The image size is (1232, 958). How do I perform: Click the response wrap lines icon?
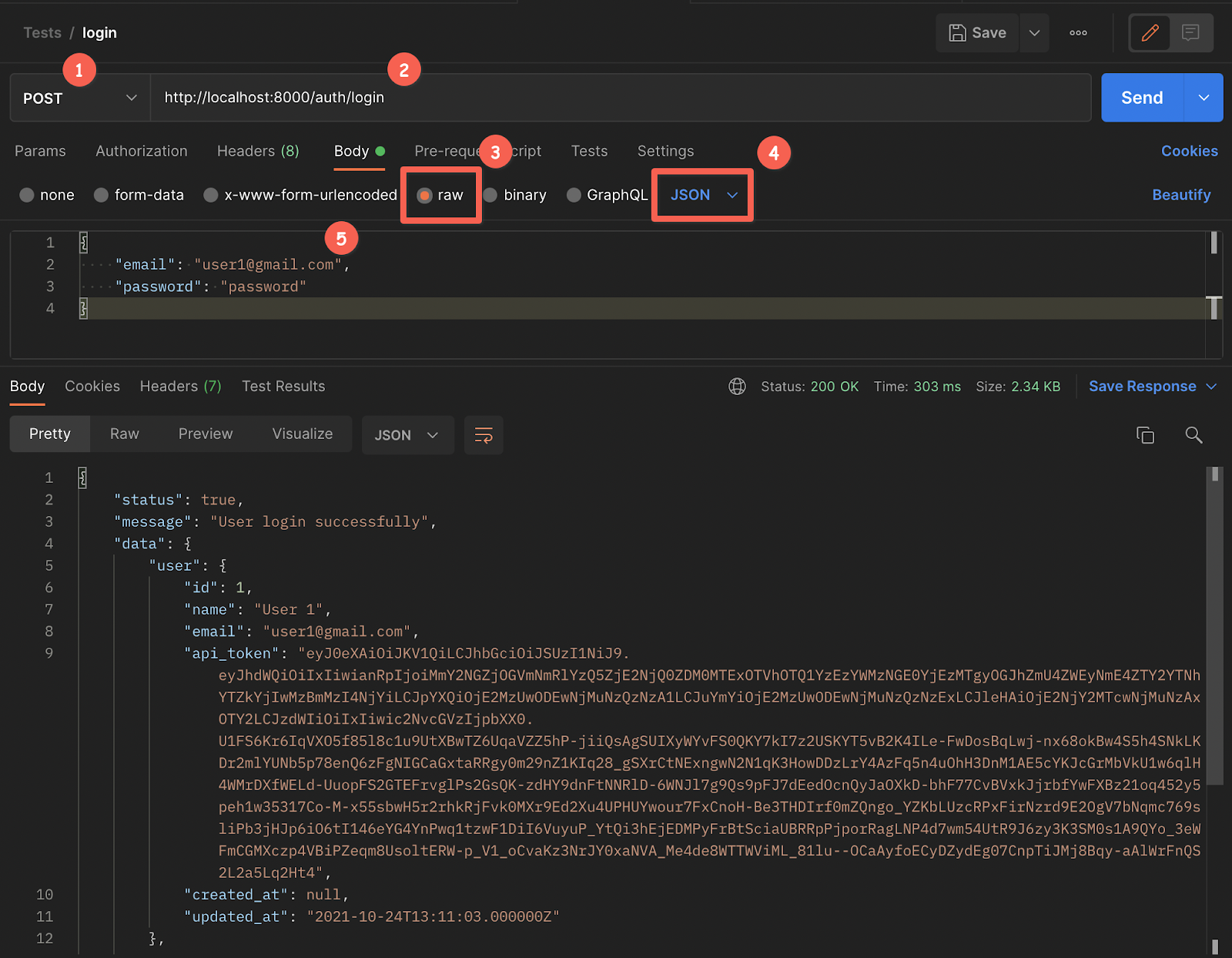[484, 435]
